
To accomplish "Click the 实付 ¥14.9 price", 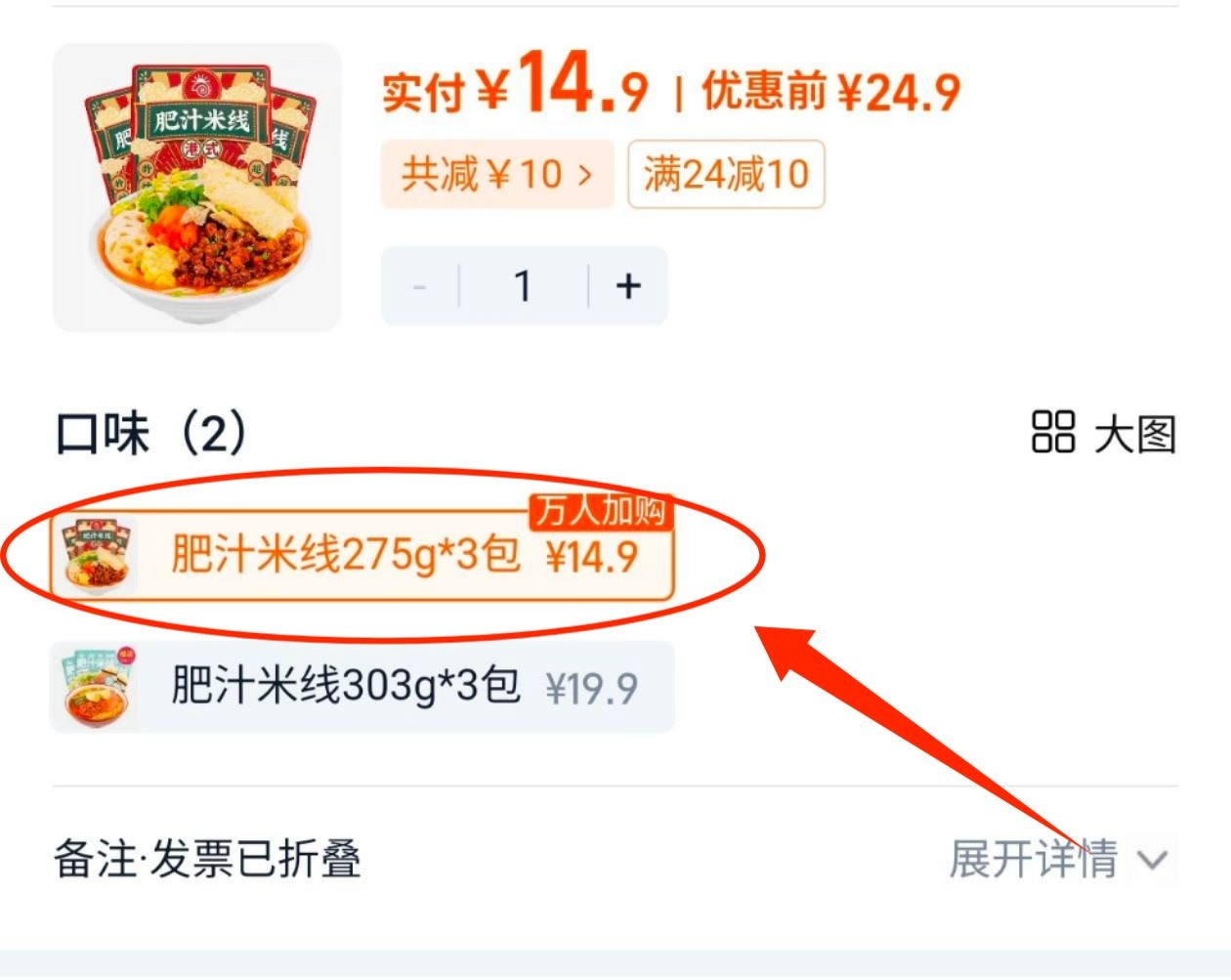I will 515,84.
